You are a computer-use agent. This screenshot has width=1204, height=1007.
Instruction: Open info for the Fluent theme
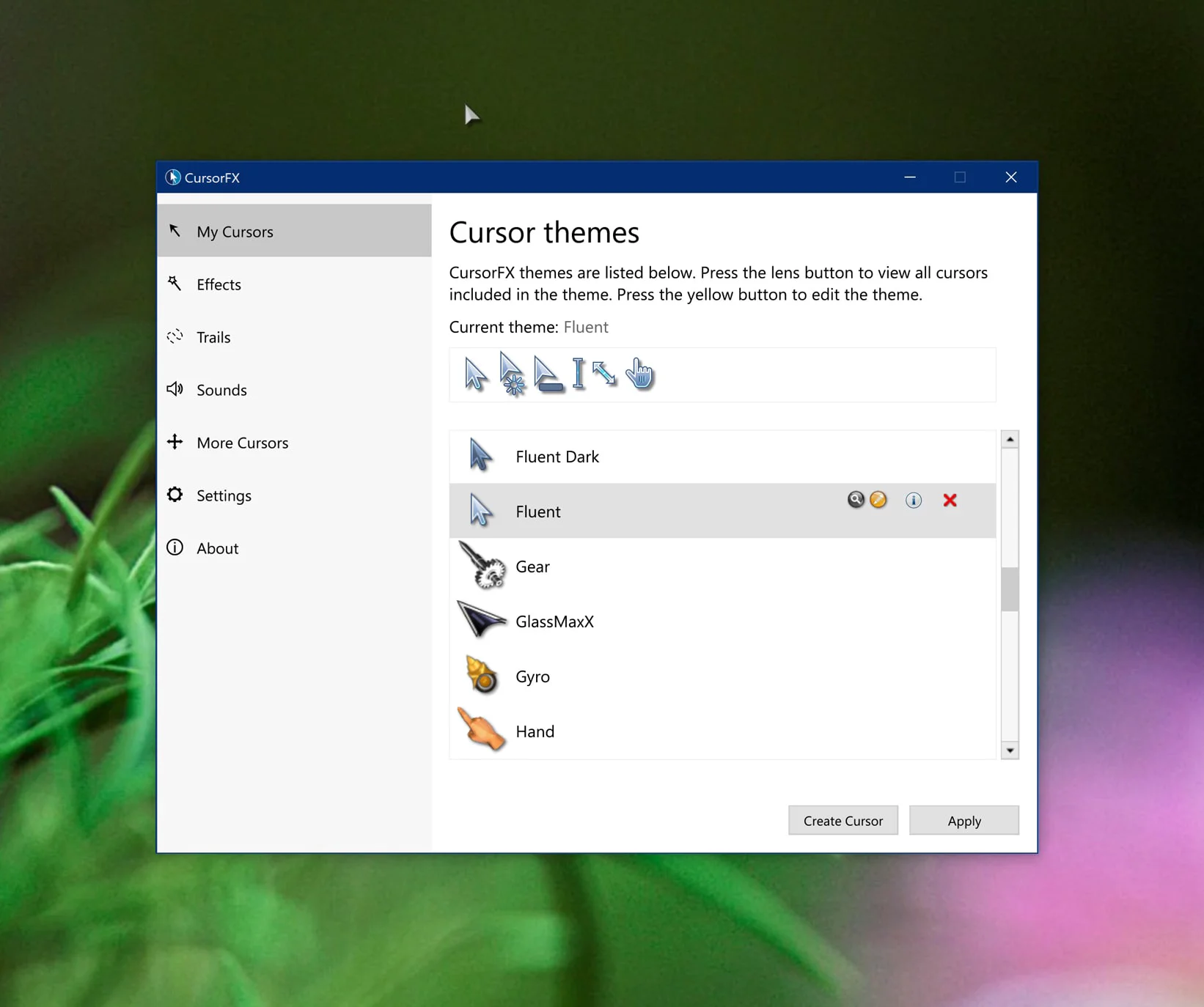[x=913, y=500]
